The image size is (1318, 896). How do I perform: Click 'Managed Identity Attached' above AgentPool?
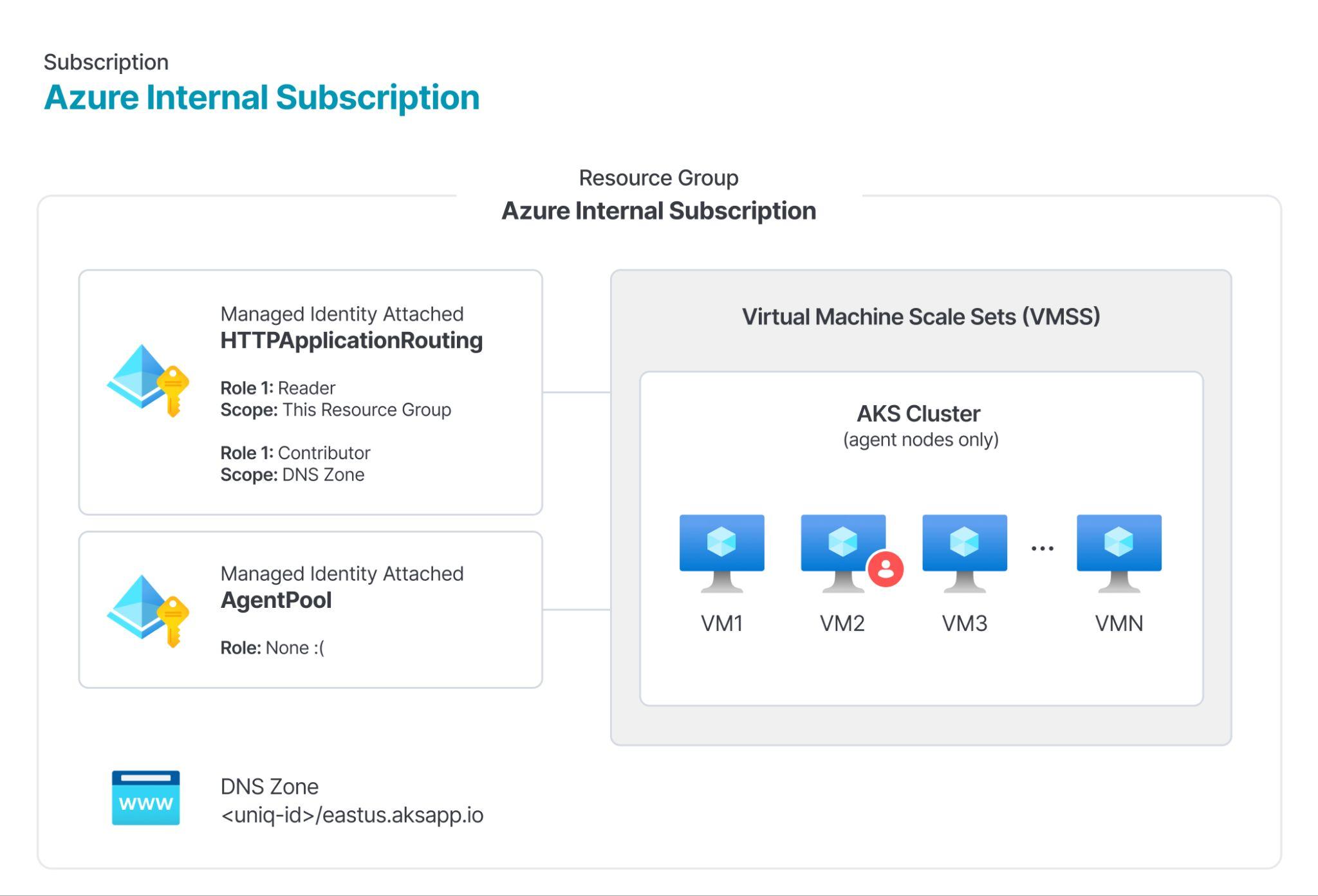pos(342,574)
